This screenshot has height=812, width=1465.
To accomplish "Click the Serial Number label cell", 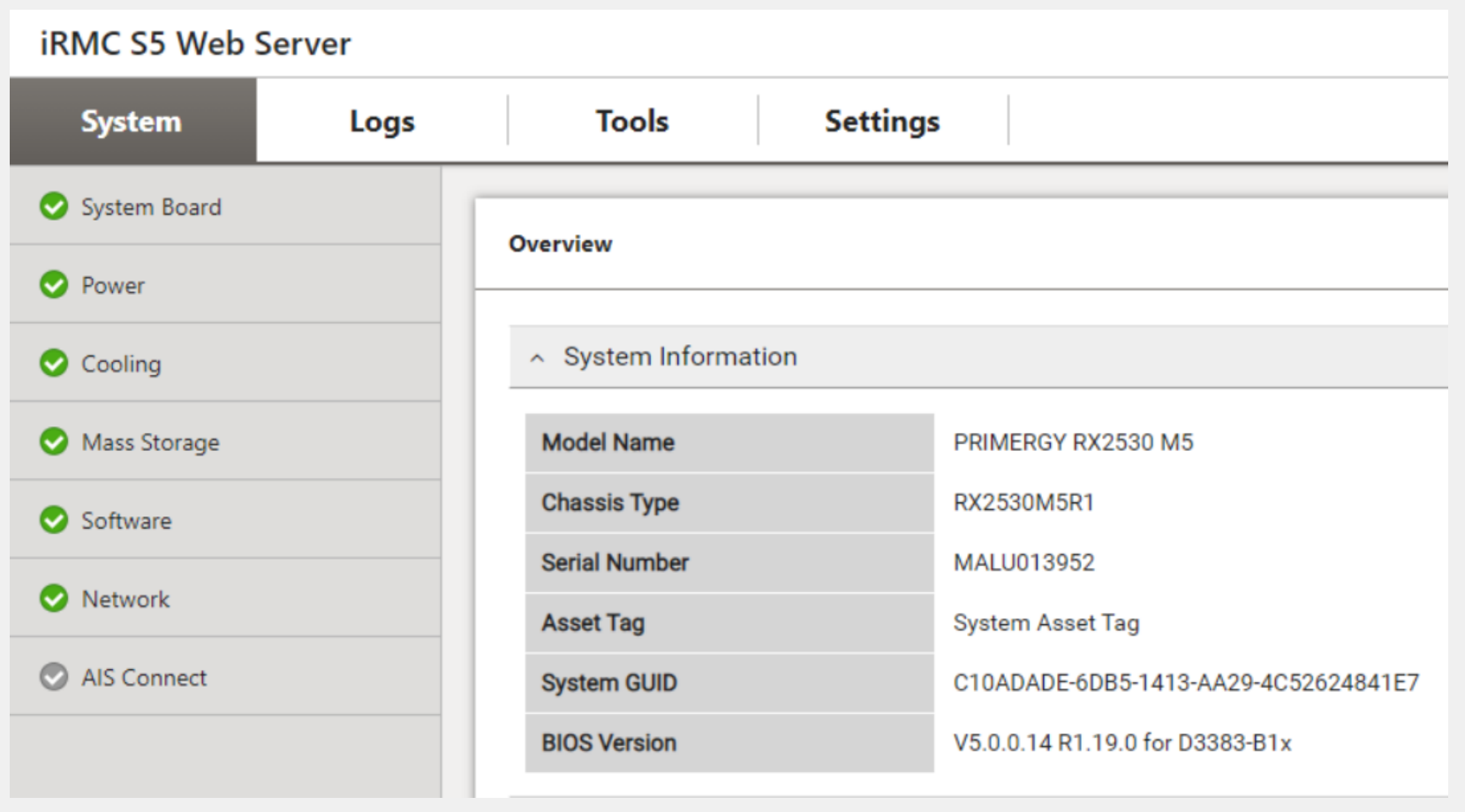I will (729, 562).
